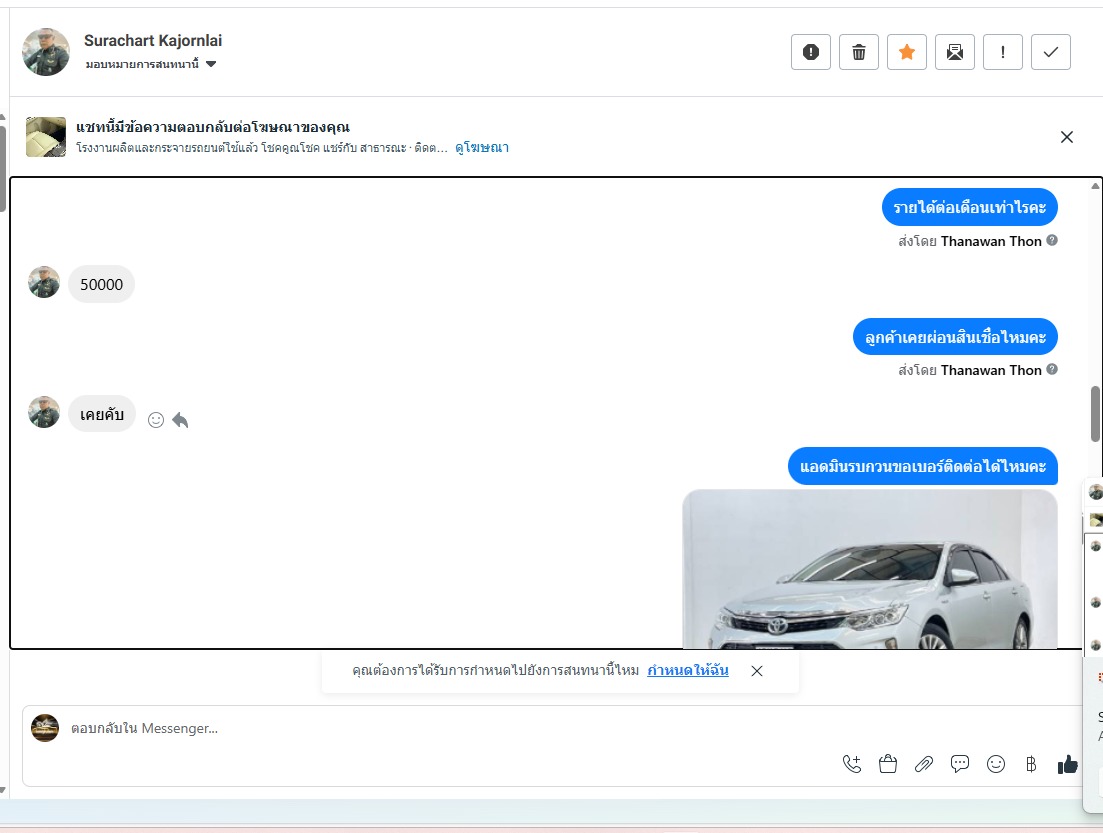Click the baht payment request icon
This screenshot has height=833, width=1103.
coord(1031,764)
